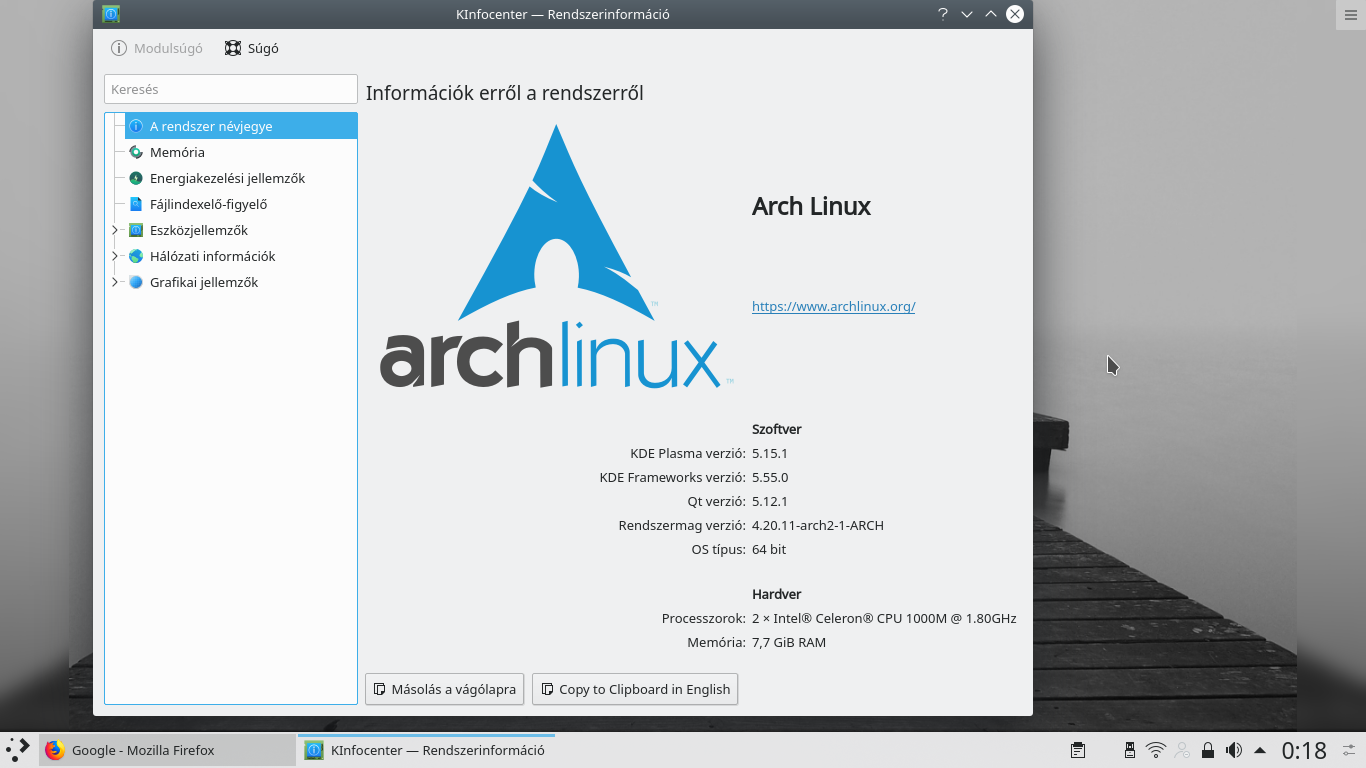Click the KDE Plasma version value 5.15.1

click(770, 453)
